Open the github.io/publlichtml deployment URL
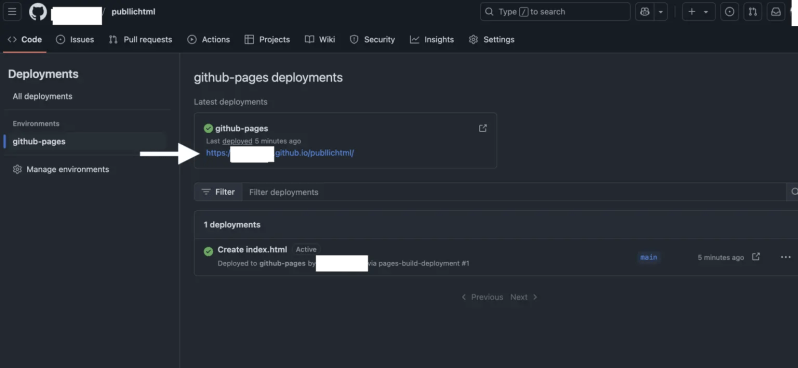The width and height of the screenshot is (798, 368). click(280, 153)
